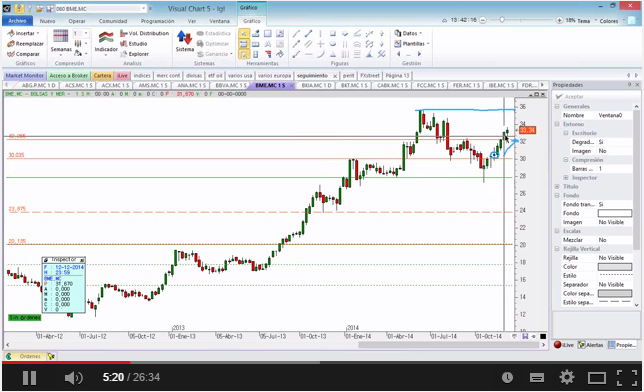Viewport: 644px width, 392px height.
Task: Click the zoom-in plus button
Action: coord(559,20)
